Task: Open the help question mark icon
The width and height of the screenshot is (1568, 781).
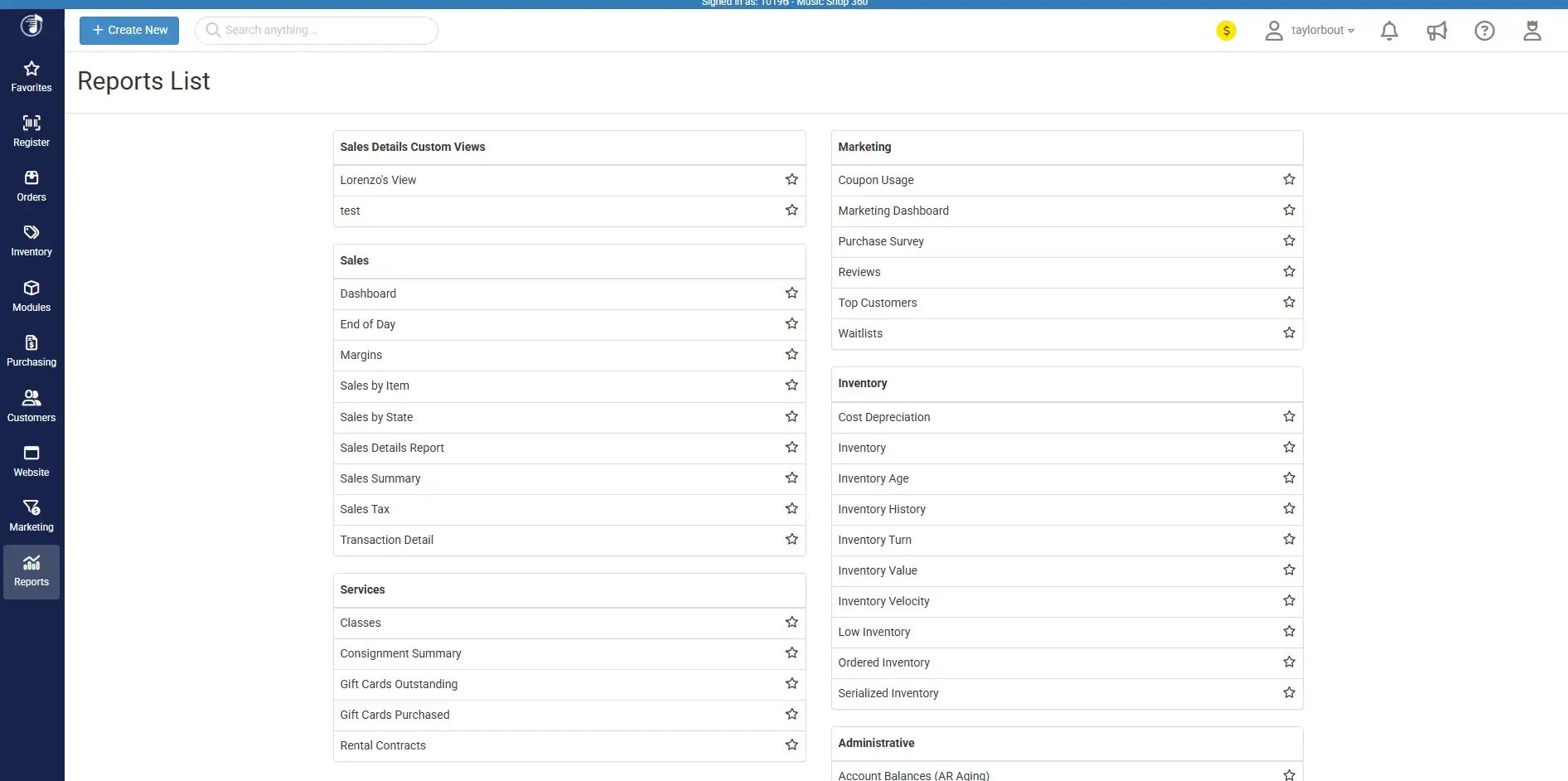Action: [1484, 31]
